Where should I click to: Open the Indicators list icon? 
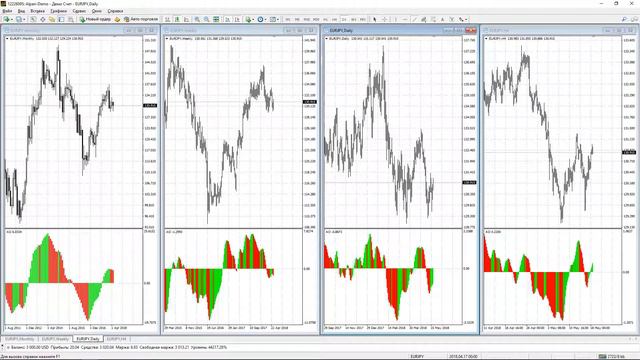tap(248, 19)
